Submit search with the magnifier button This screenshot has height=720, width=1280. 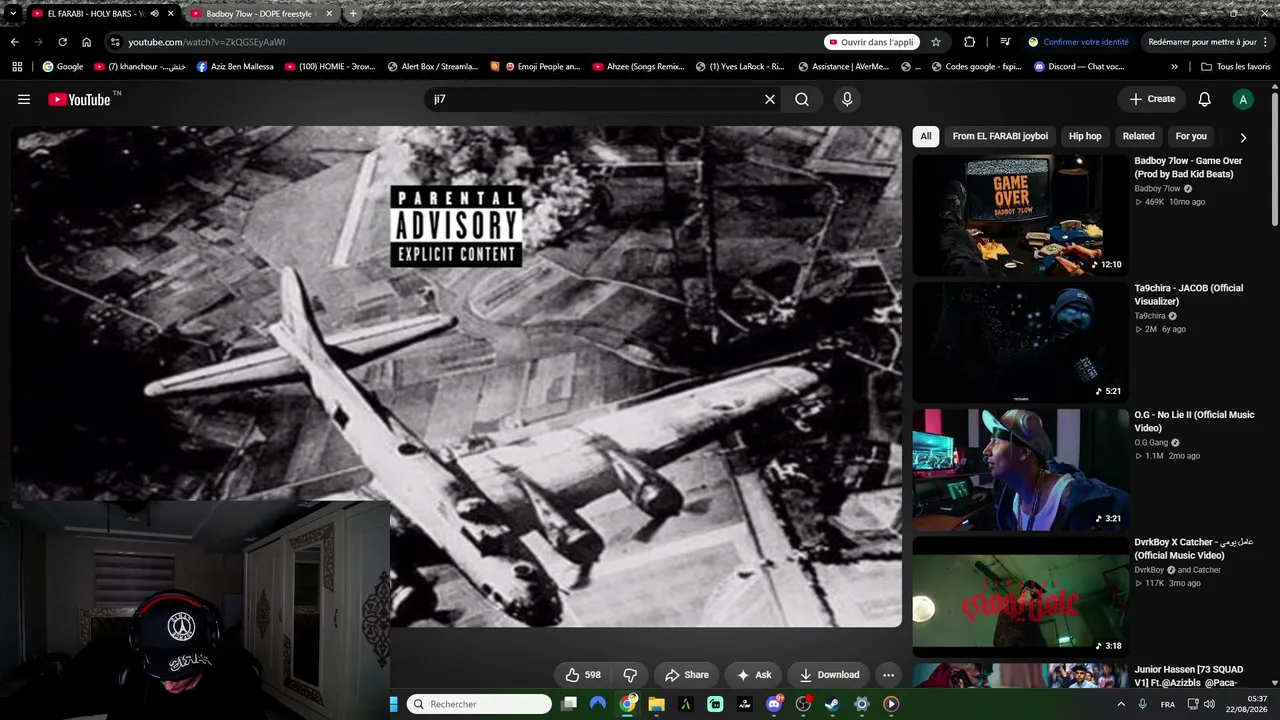pos(802,99)
